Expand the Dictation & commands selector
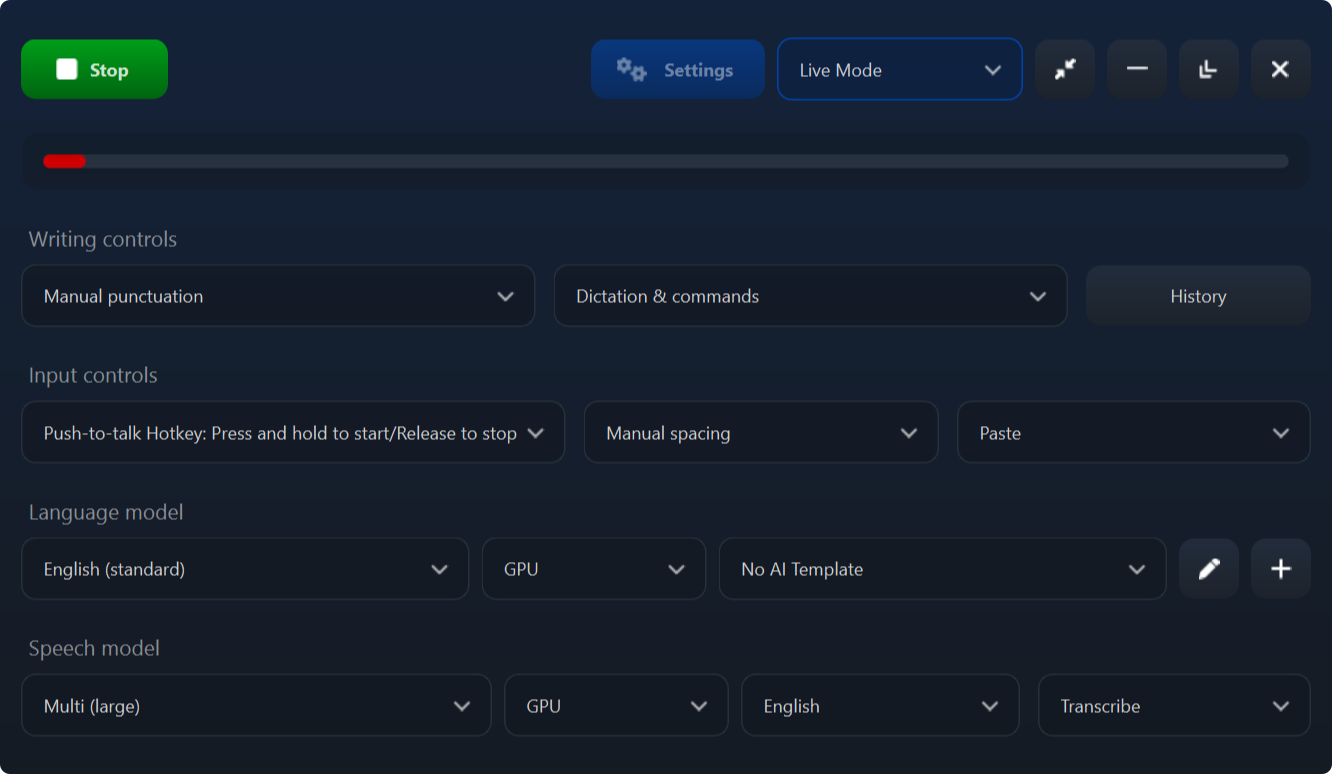 [810, 296]
